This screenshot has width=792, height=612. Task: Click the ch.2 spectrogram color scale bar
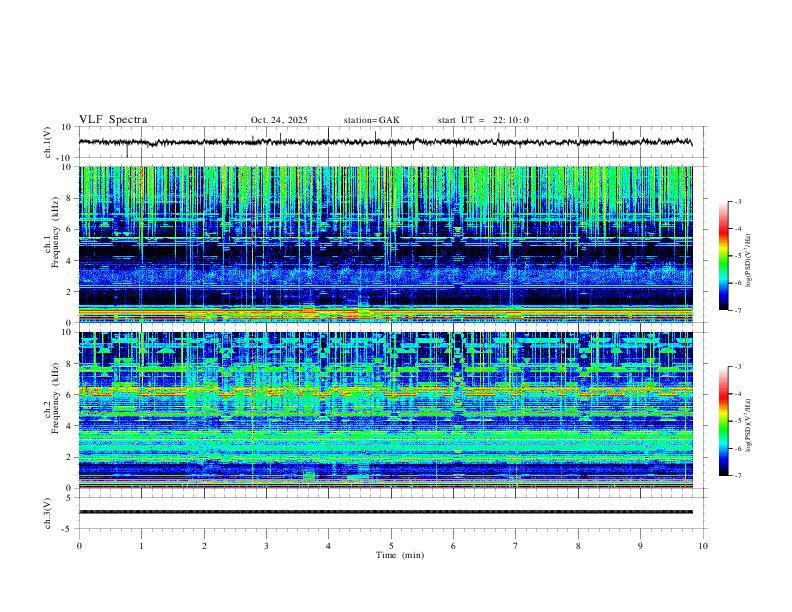723,421
